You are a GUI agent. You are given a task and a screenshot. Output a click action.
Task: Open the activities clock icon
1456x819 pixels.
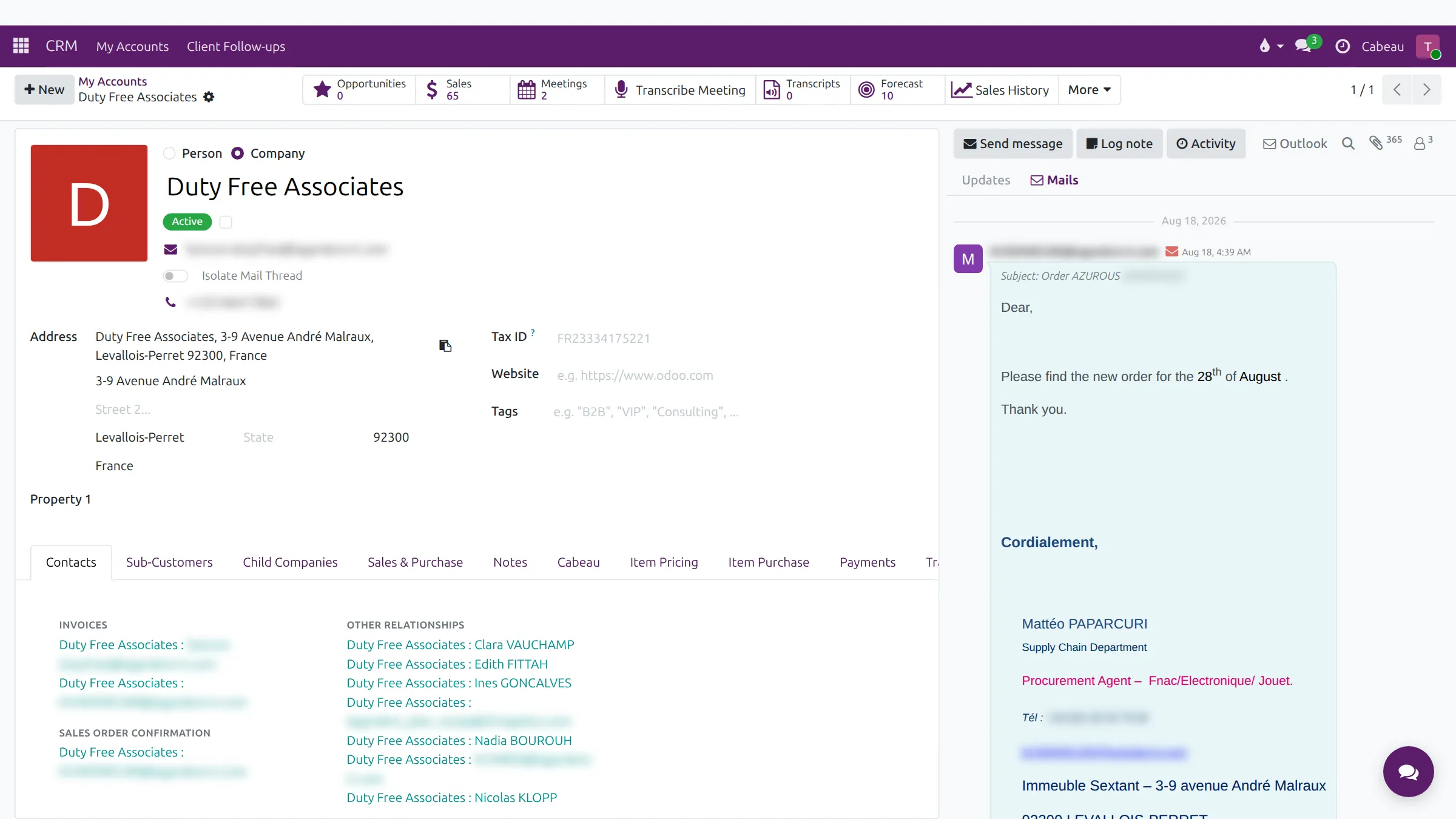(x=1343, y=46)
